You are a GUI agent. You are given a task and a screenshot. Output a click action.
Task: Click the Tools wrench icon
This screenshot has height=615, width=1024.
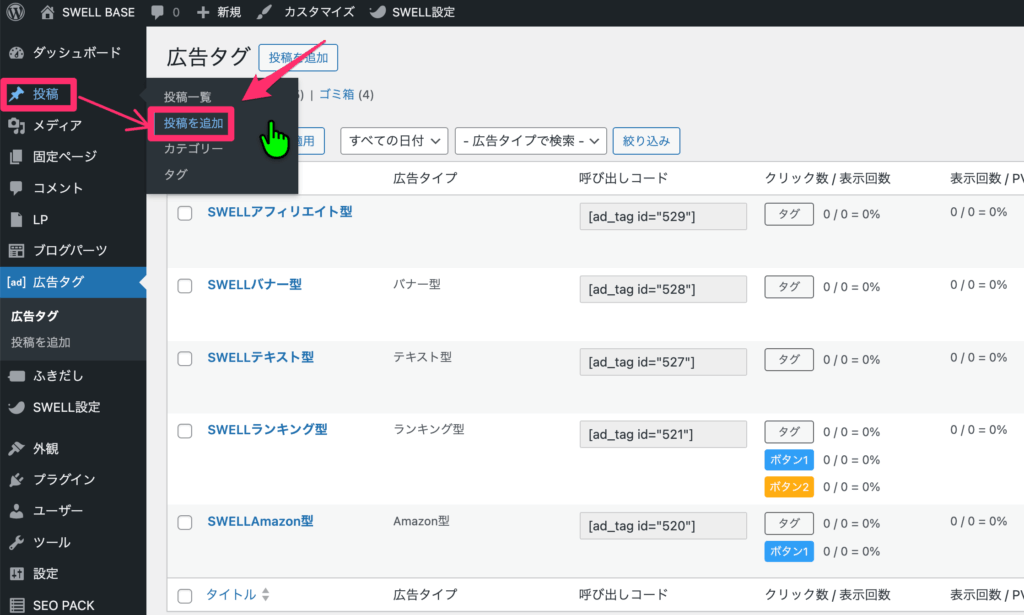16,542
